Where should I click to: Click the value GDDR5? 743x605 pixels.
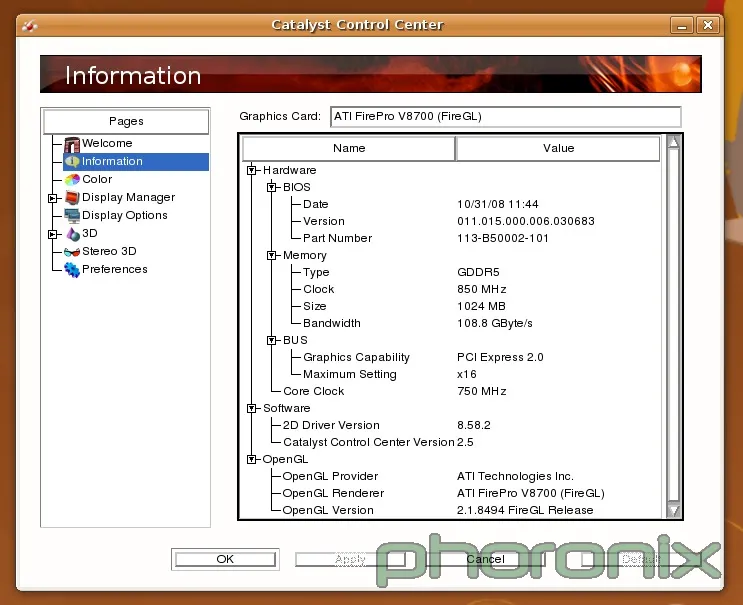(x=478, y=272)
